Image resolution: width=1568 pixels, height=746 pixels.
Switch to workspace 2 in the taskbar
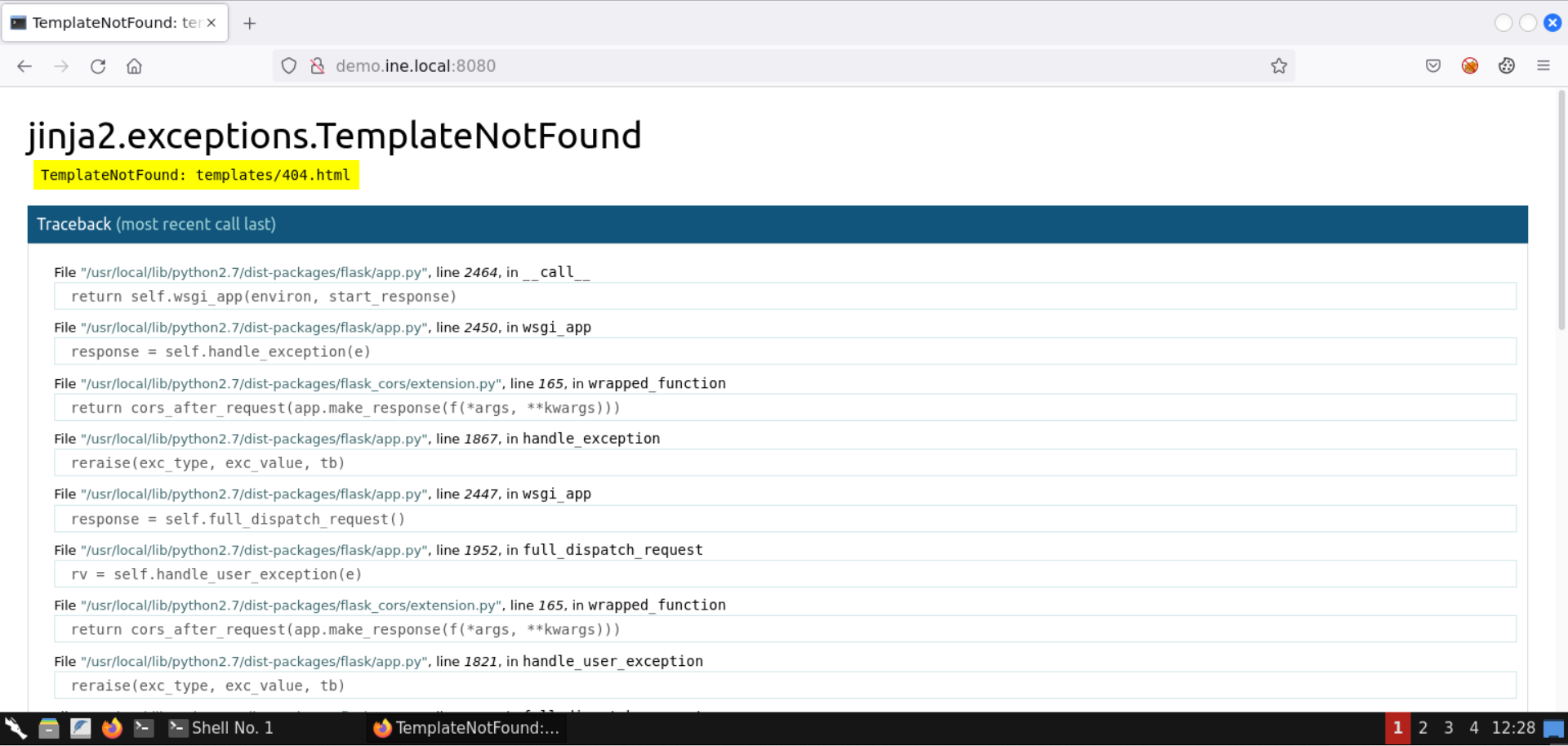click(1423, 728)
